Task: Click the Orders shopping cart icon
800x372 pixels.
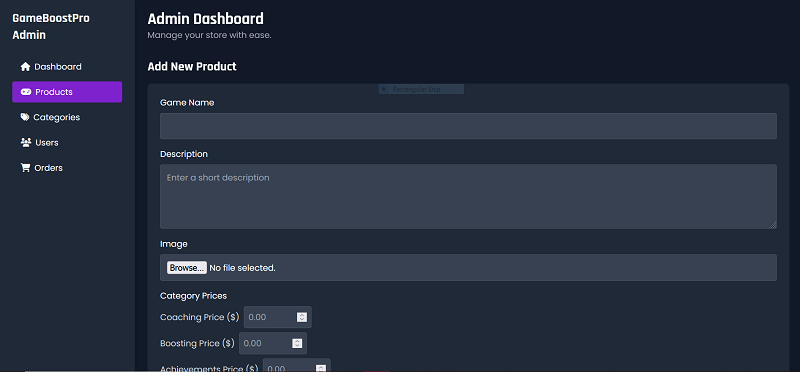Action: [x=25, y=168]
